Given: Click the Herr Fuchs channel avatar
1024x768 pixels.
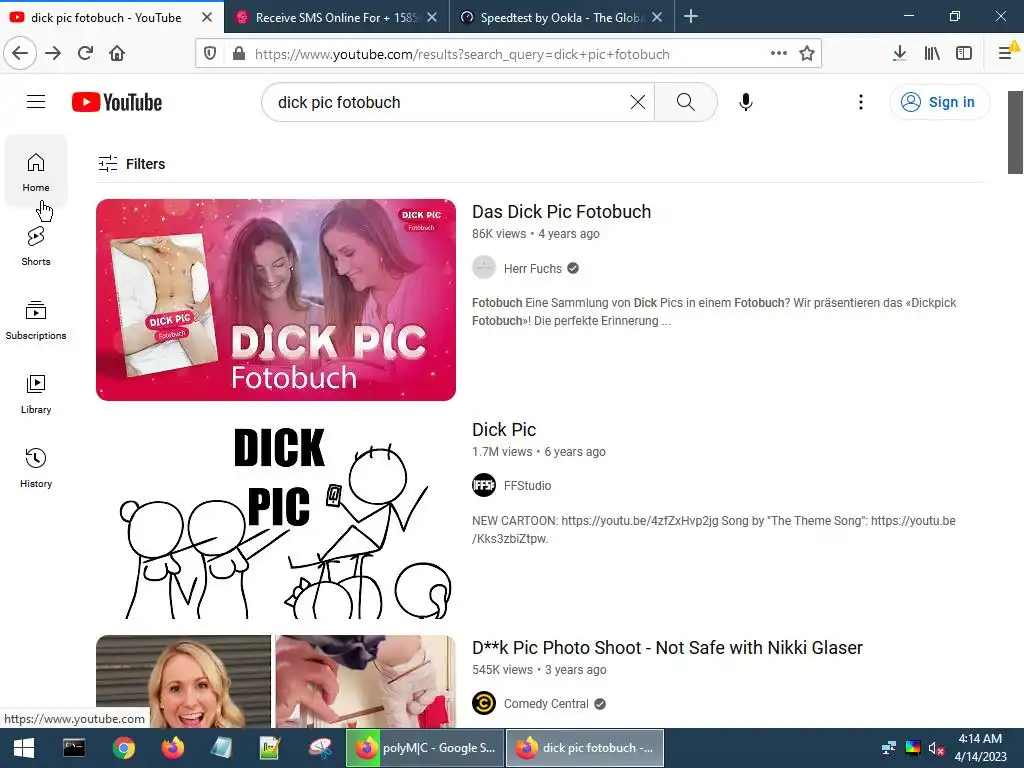Looking at the screenshot, I should click(x=484, y=268).
